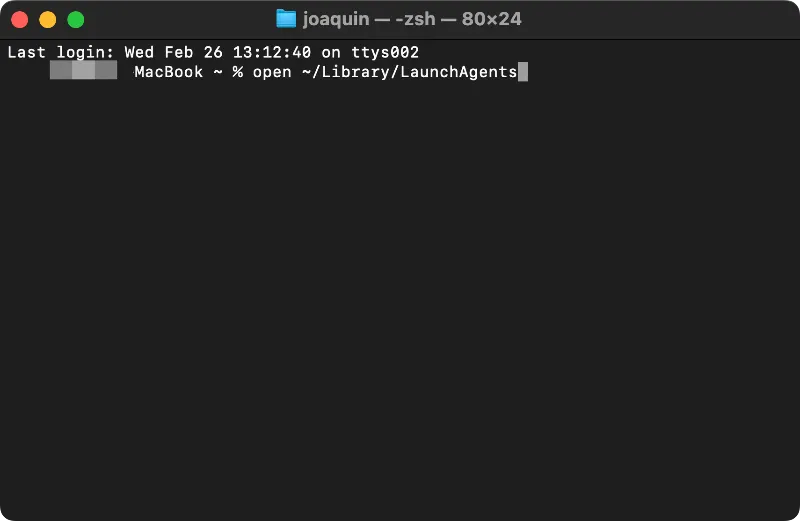Click the ~ tilde after MacBook
The image size is (800, 521).
point(218,72)
